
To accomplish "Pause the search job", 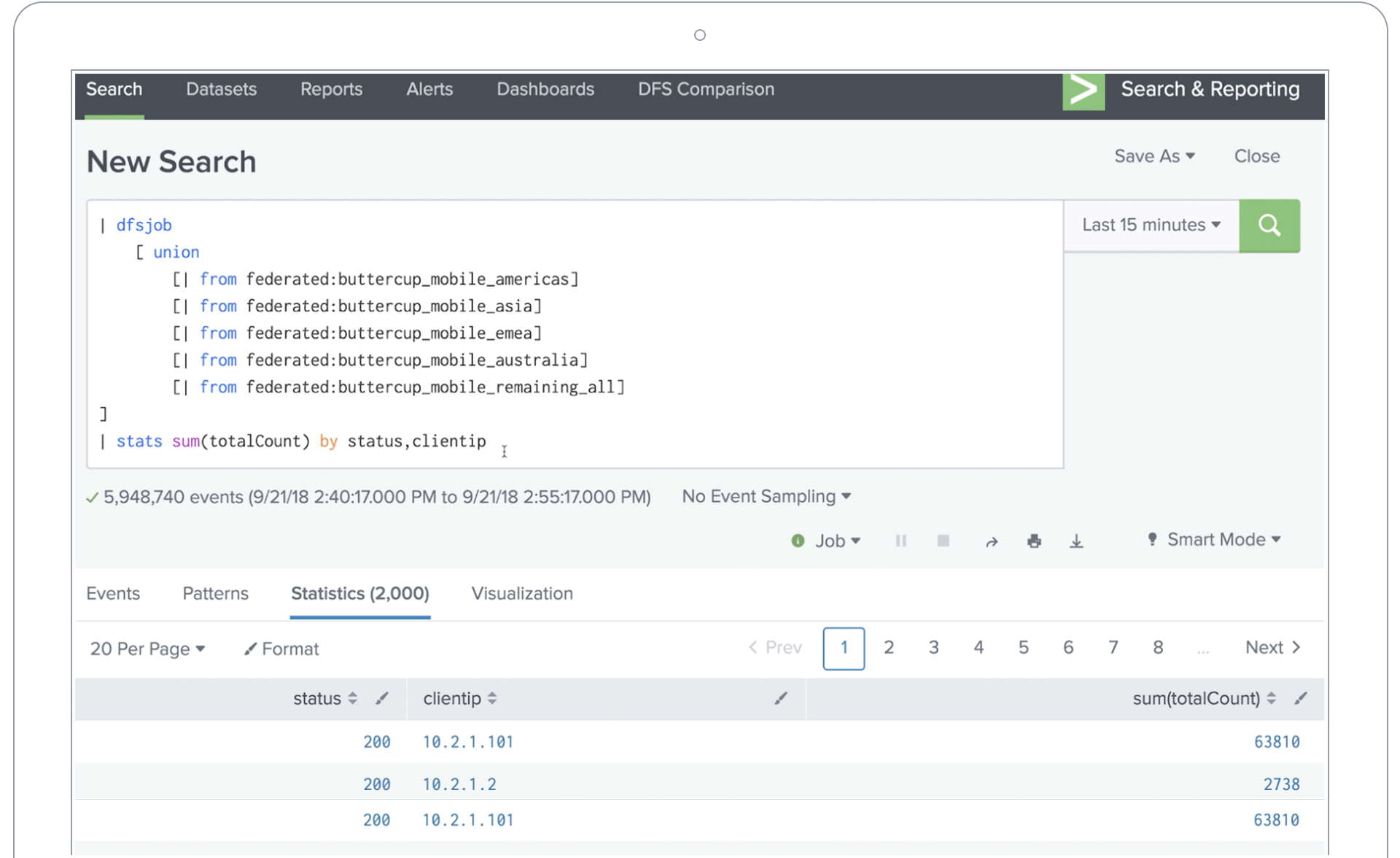I will pos(901,541).
